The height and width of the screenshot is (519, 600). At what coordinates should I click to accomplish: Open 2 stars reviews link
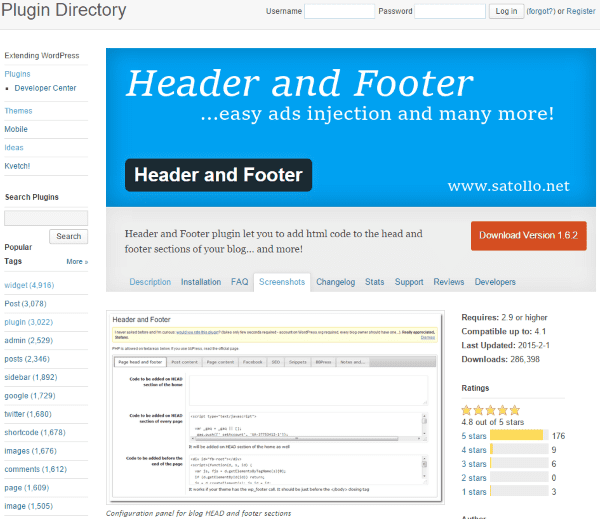click(474, 478)
